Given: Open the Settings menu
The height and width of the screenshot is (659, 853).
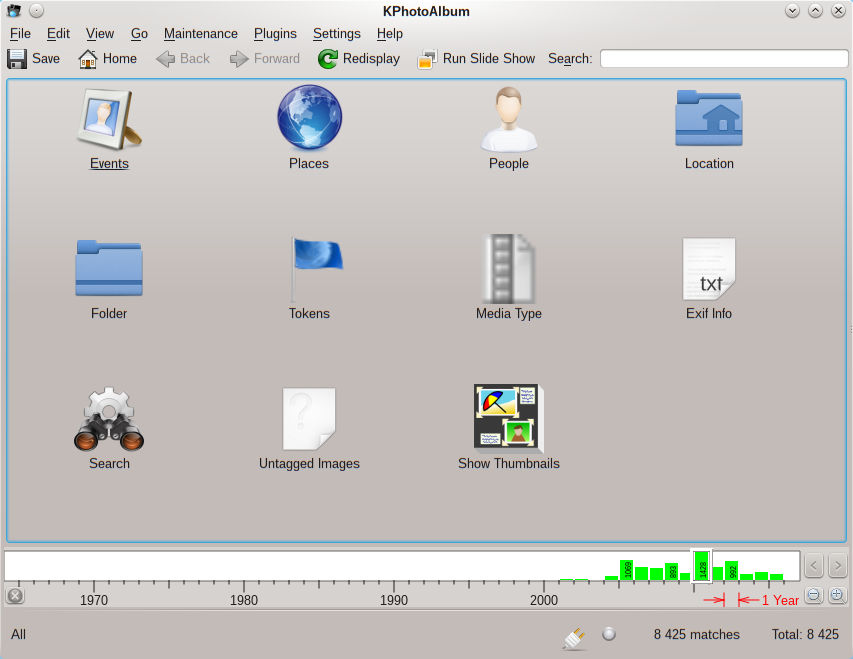Looking at the screenshot, I should (337, 34).
